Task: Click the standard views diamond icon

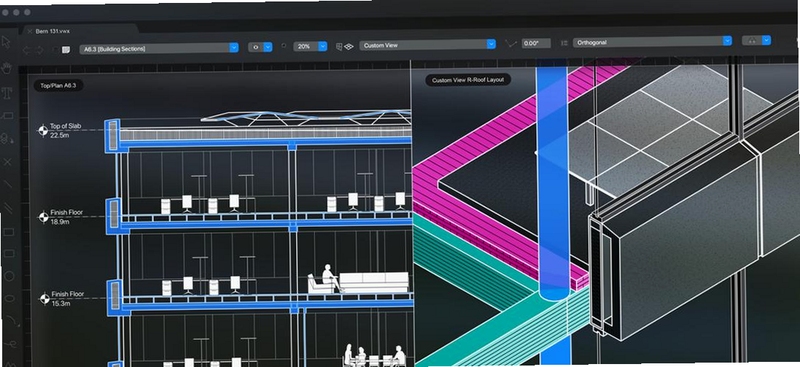Action: point(349,46)
